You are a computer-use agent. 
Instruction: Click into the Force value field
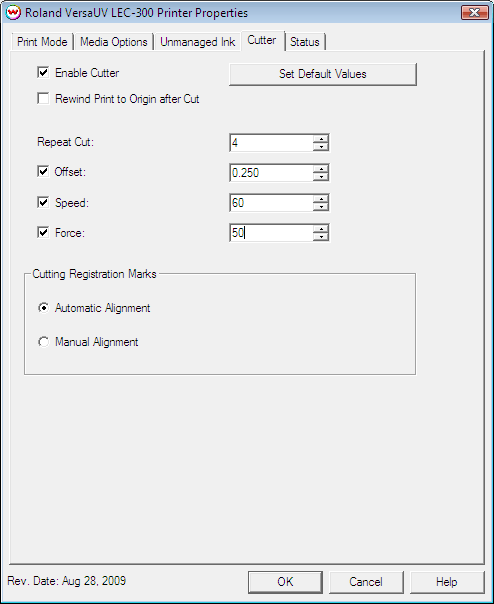[272, 233]
